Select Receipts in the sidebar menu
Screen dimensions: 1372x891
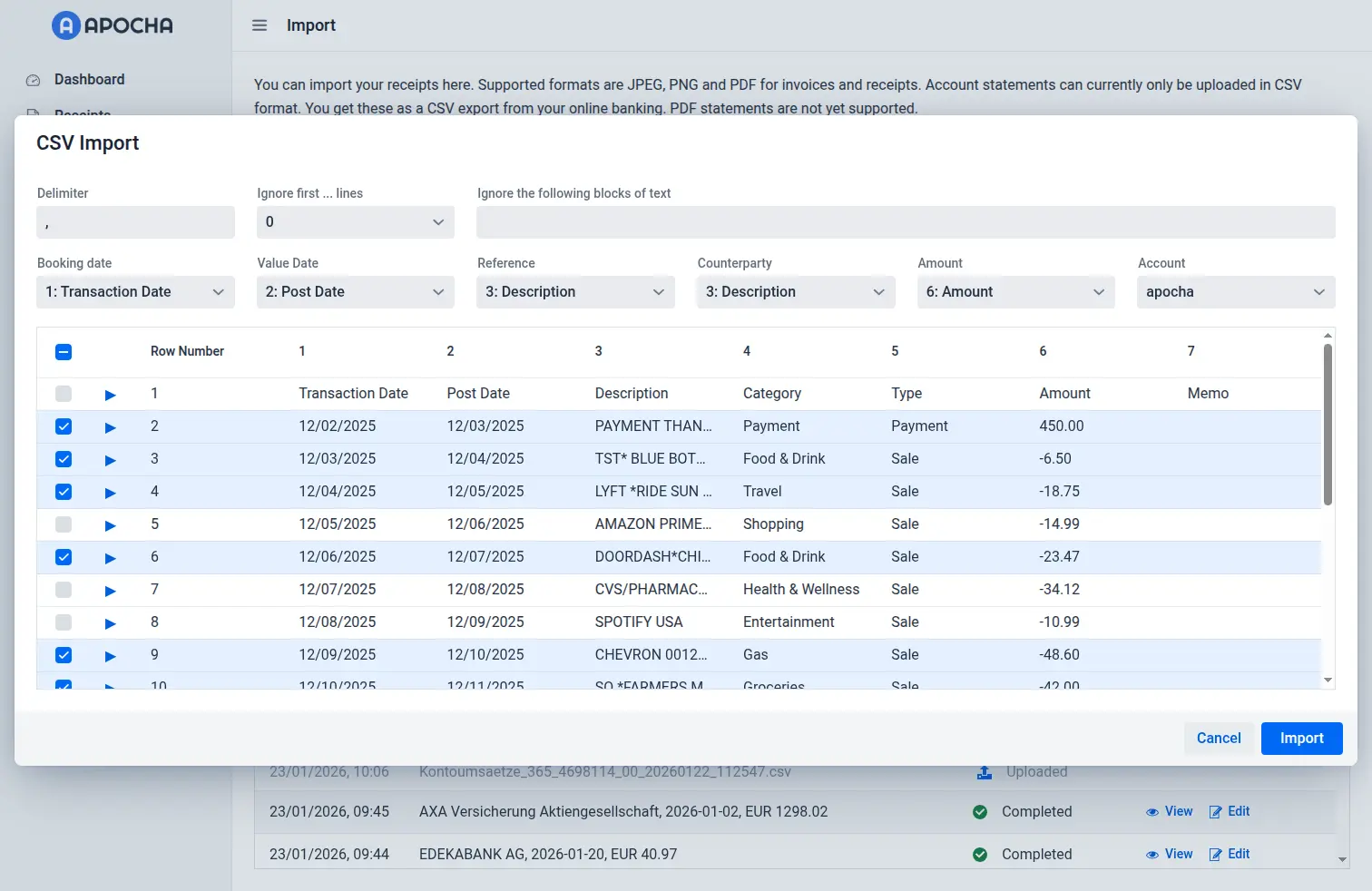click(82, 113)
